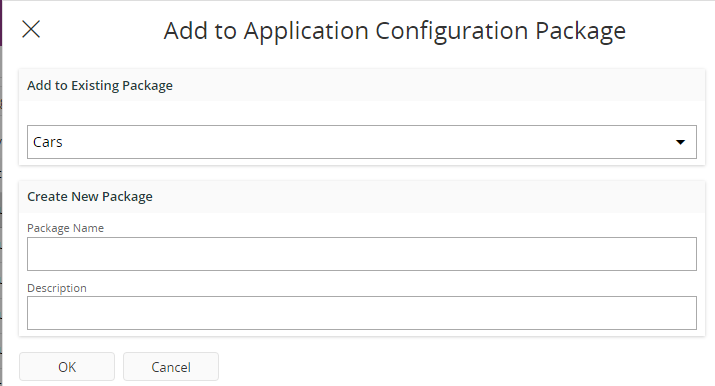Close the dialog with the X icon
Viewport: 715px width, 386px height.
coord(31,30)
